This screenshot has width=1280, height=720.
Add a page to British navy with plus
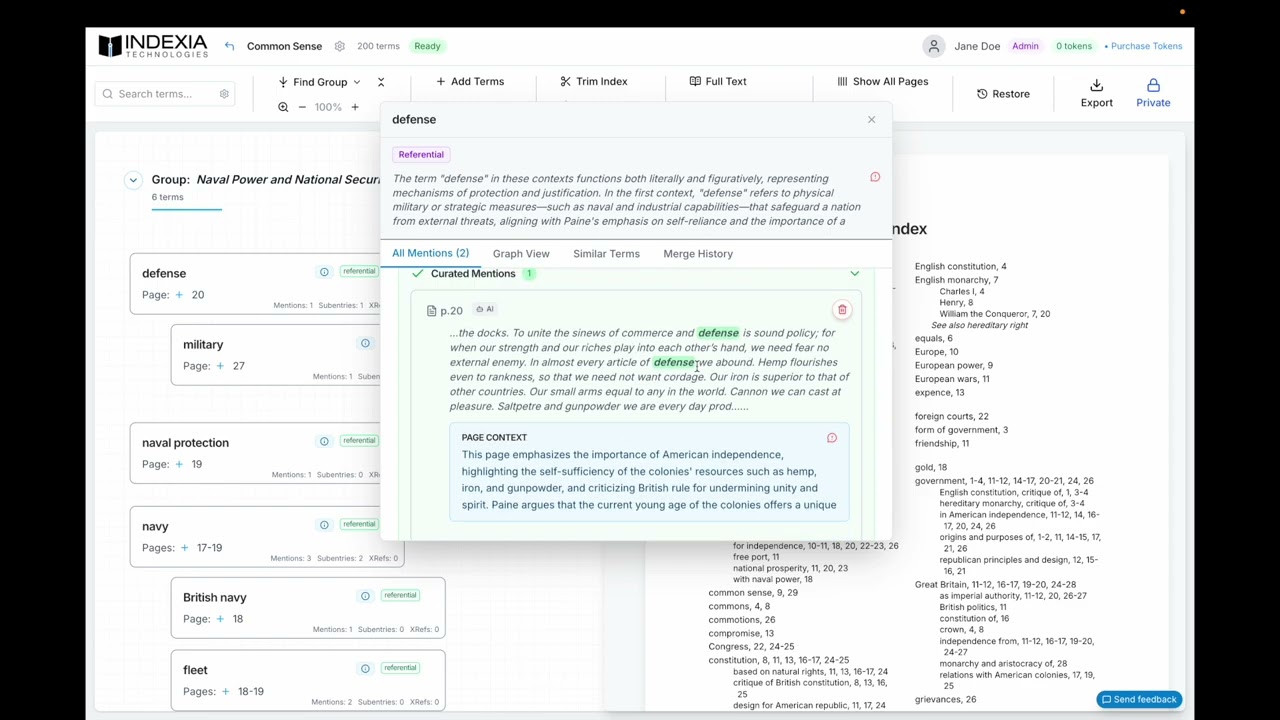[220, 619]
